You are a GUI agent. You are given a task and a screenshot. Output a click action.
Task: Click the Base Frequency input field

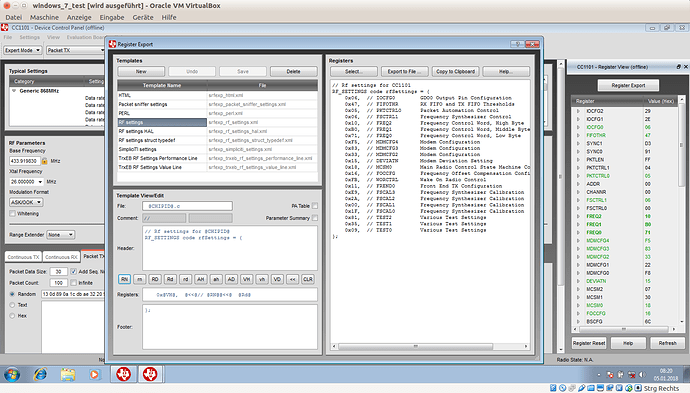point(25,161)
